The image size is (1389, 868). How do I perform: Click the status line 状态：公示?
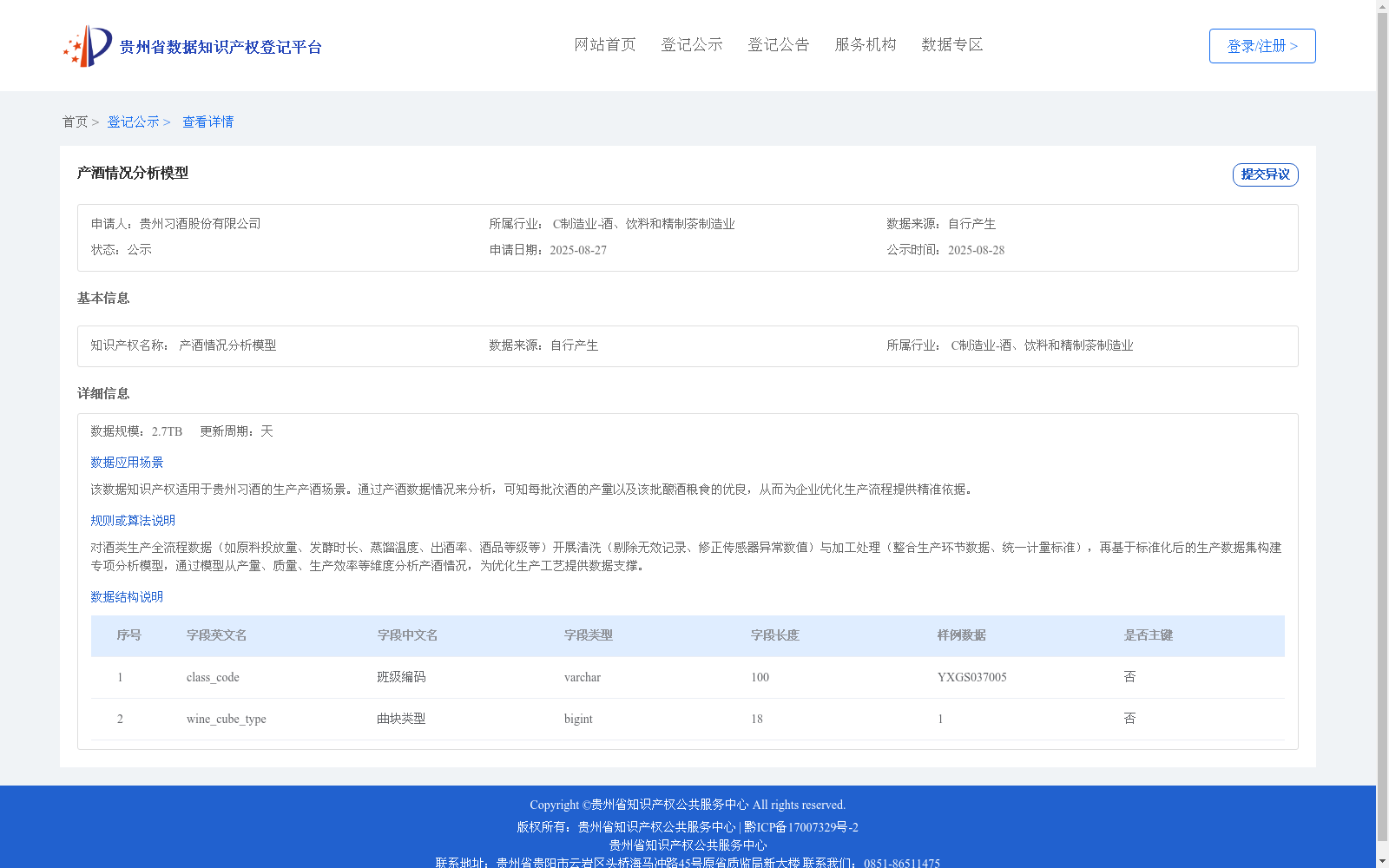pos(122,250)
